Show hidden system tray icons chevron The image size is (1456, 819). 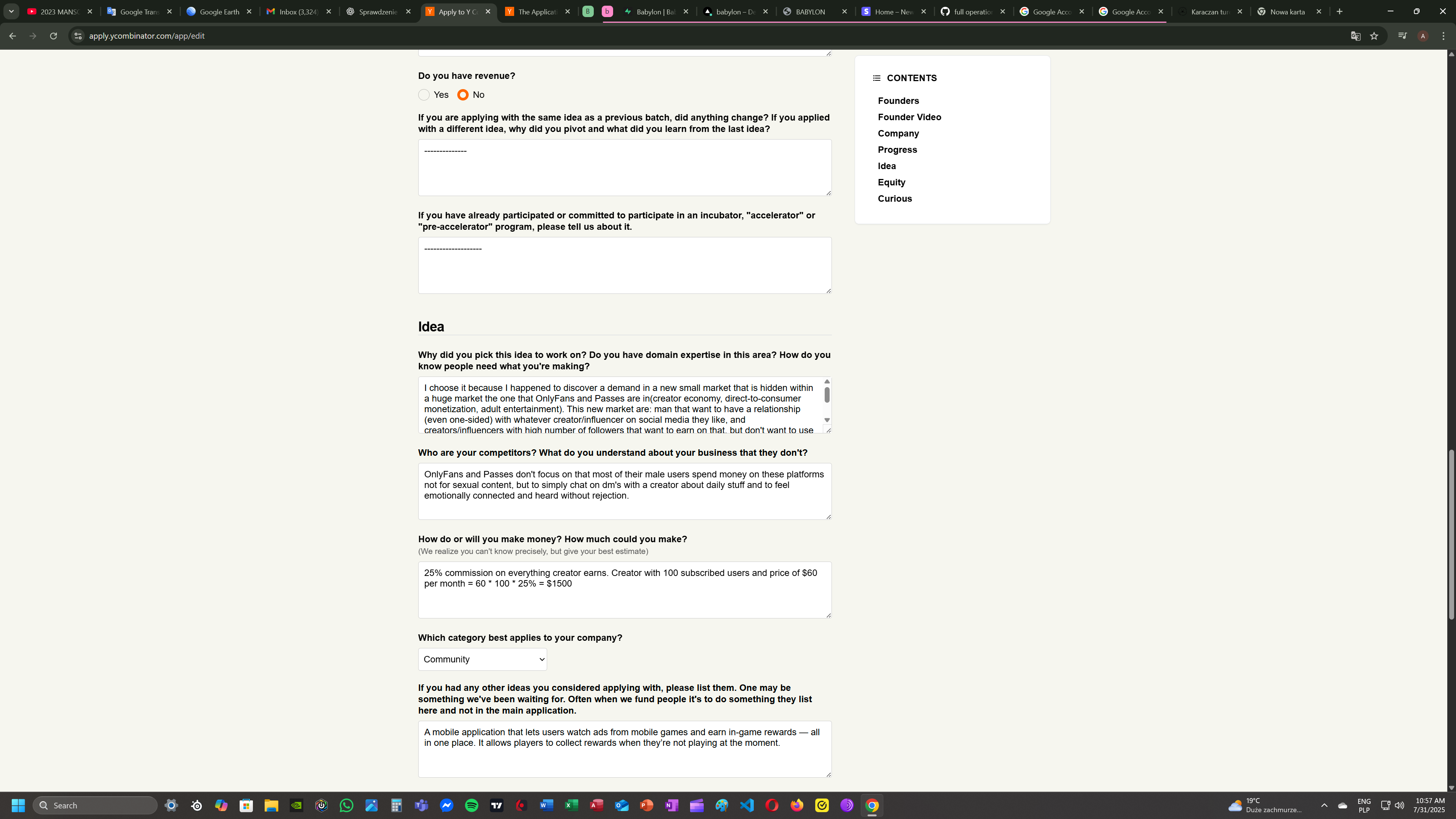(1324, 805)
